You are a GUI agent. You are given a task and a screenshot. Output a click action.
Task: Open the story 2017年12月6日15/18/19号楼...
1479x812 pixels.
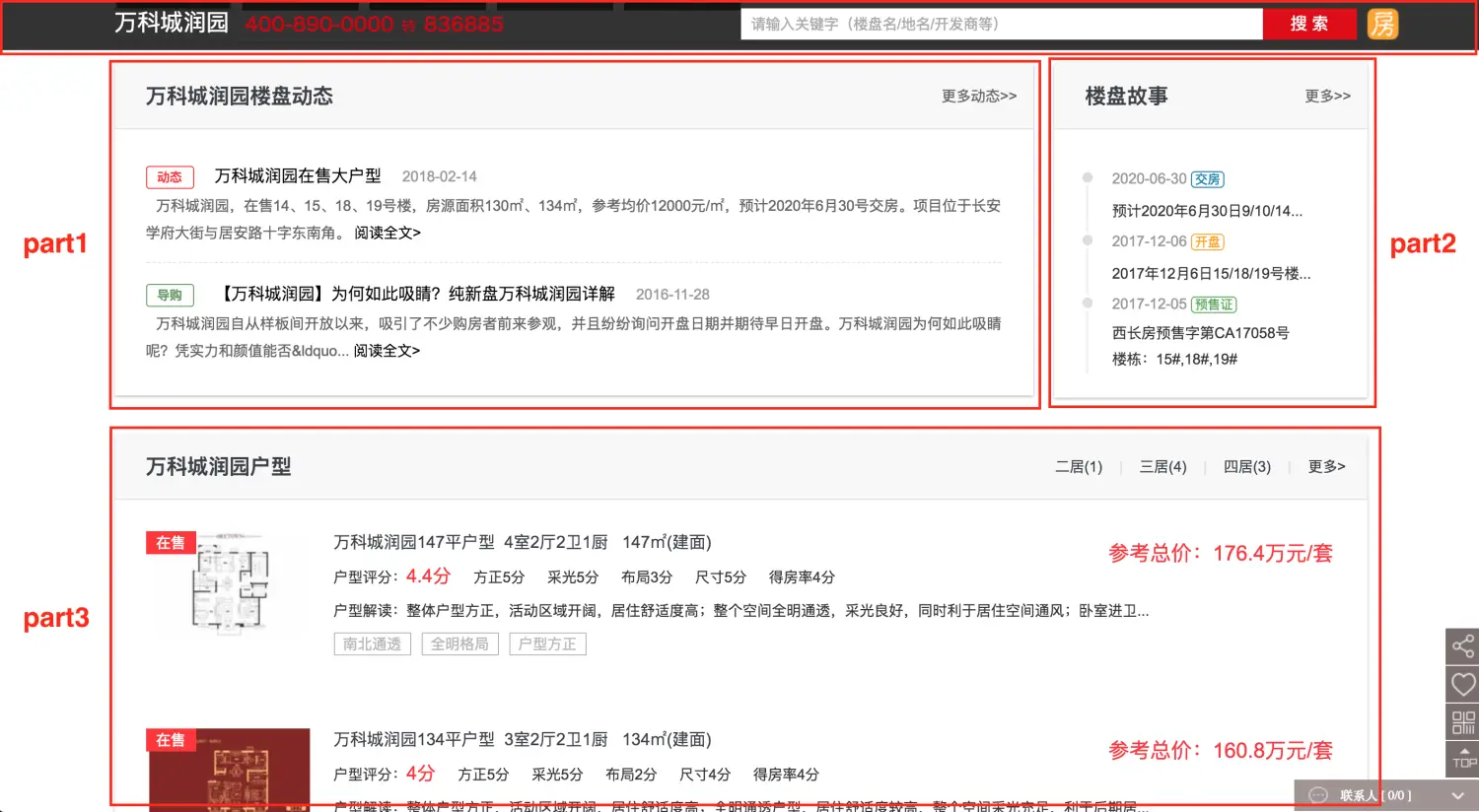[x=1211, y=273]
